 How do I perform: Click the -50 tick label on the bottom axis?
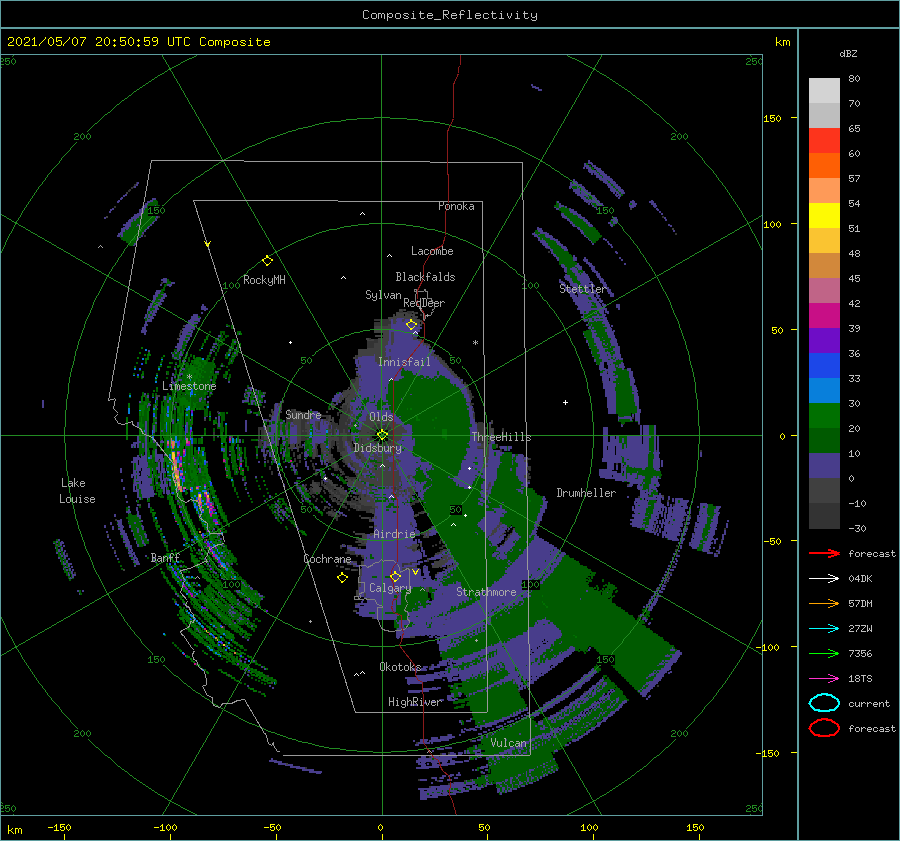pyautogui.click(x=272, y=827)
